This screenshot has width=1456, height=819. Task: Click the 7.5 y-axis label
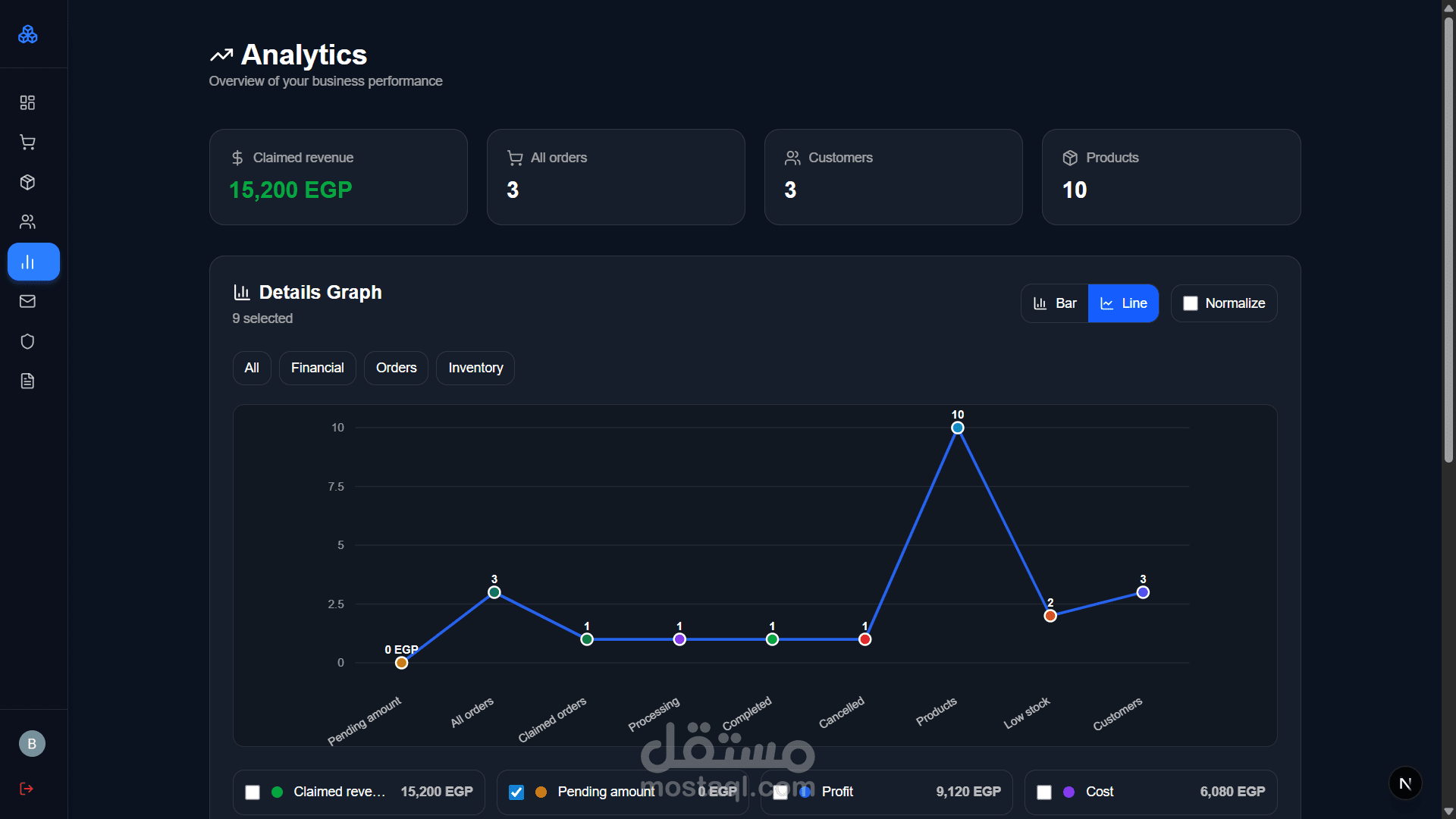(336, 487)
